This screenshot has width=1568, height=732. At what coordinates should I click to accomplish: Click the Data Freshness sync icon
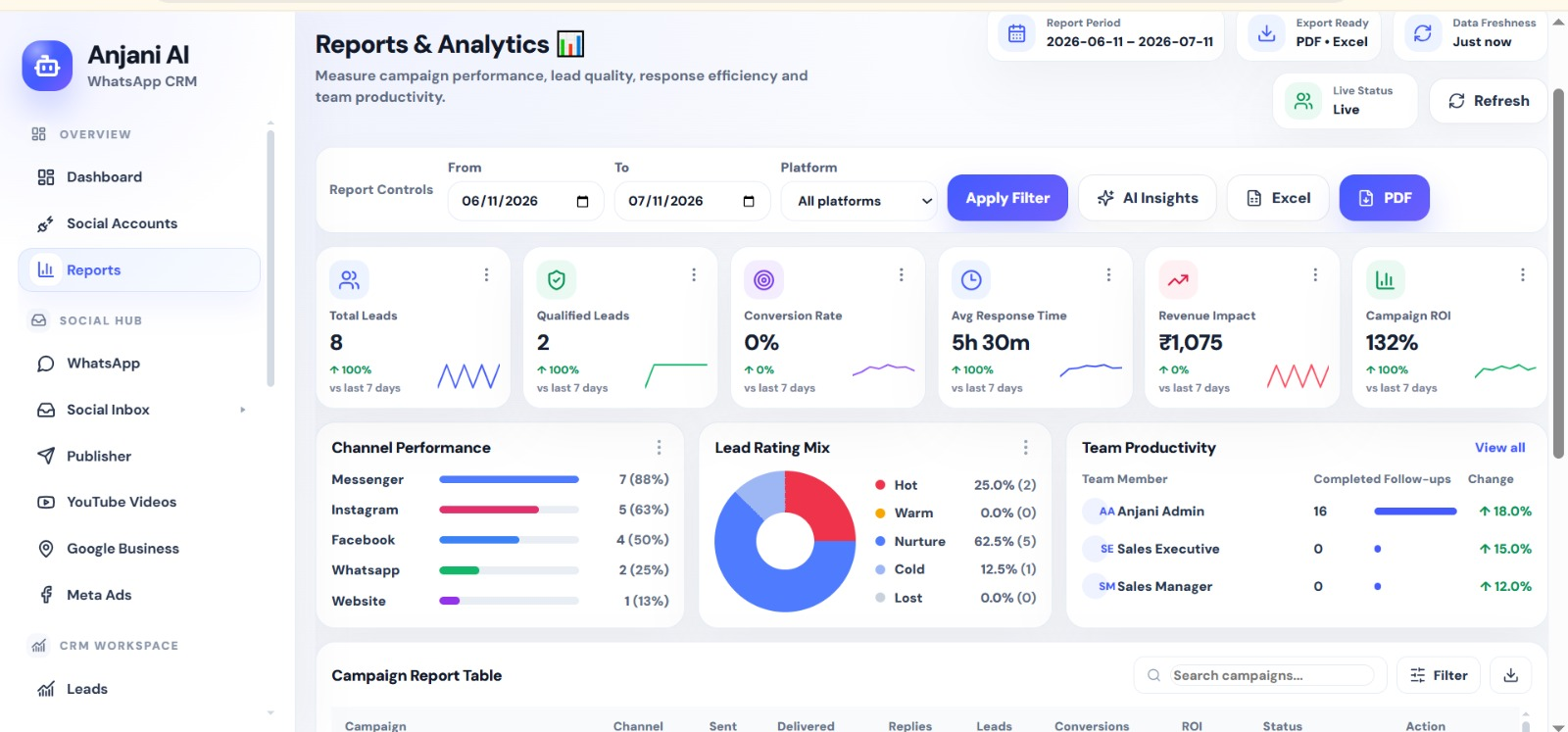[1423, 33]
